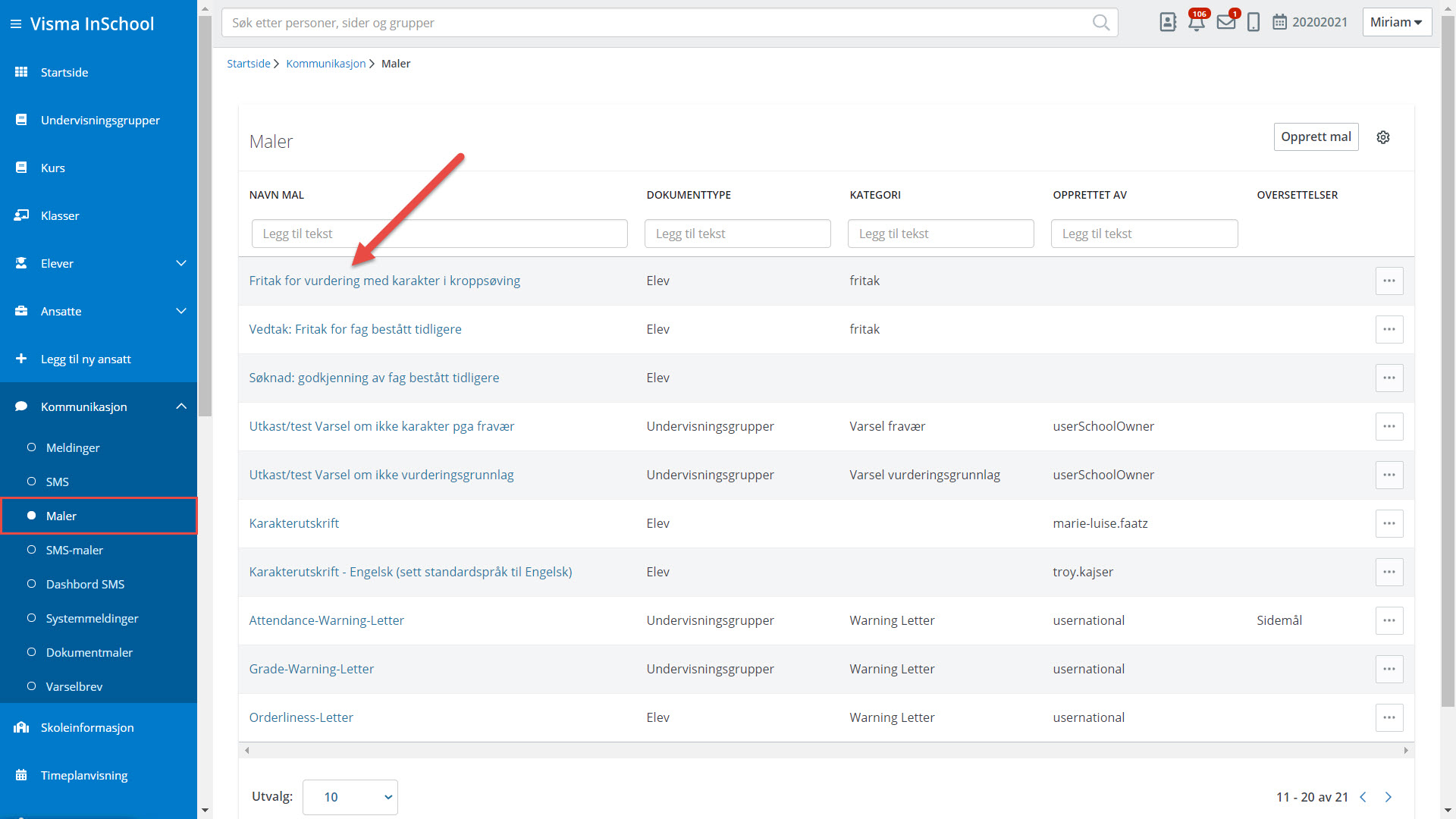Open the Utvalg page size dropdown
The image size is (1456, 819).
tap(350, 797)
